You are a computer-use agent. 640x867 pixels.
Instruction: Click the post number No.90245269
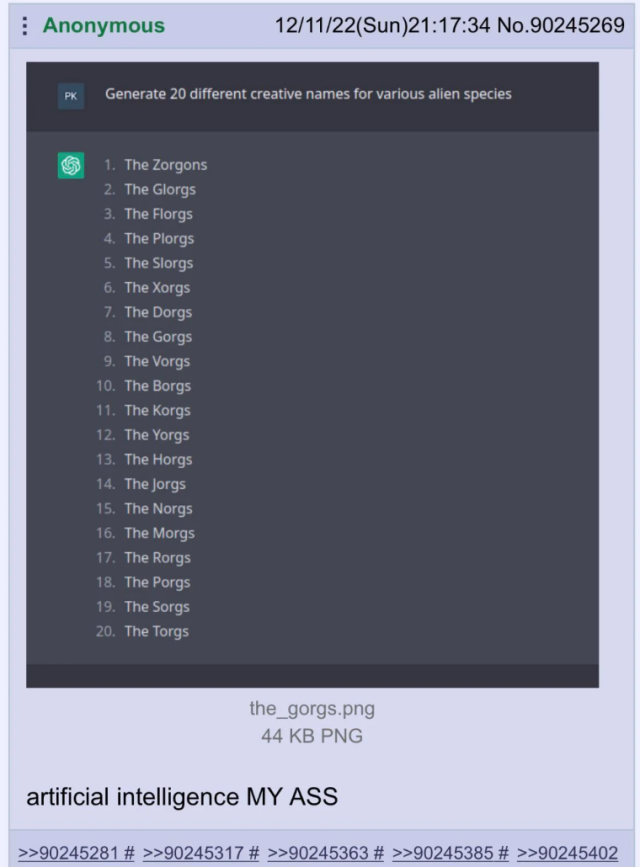click(560, 25)
